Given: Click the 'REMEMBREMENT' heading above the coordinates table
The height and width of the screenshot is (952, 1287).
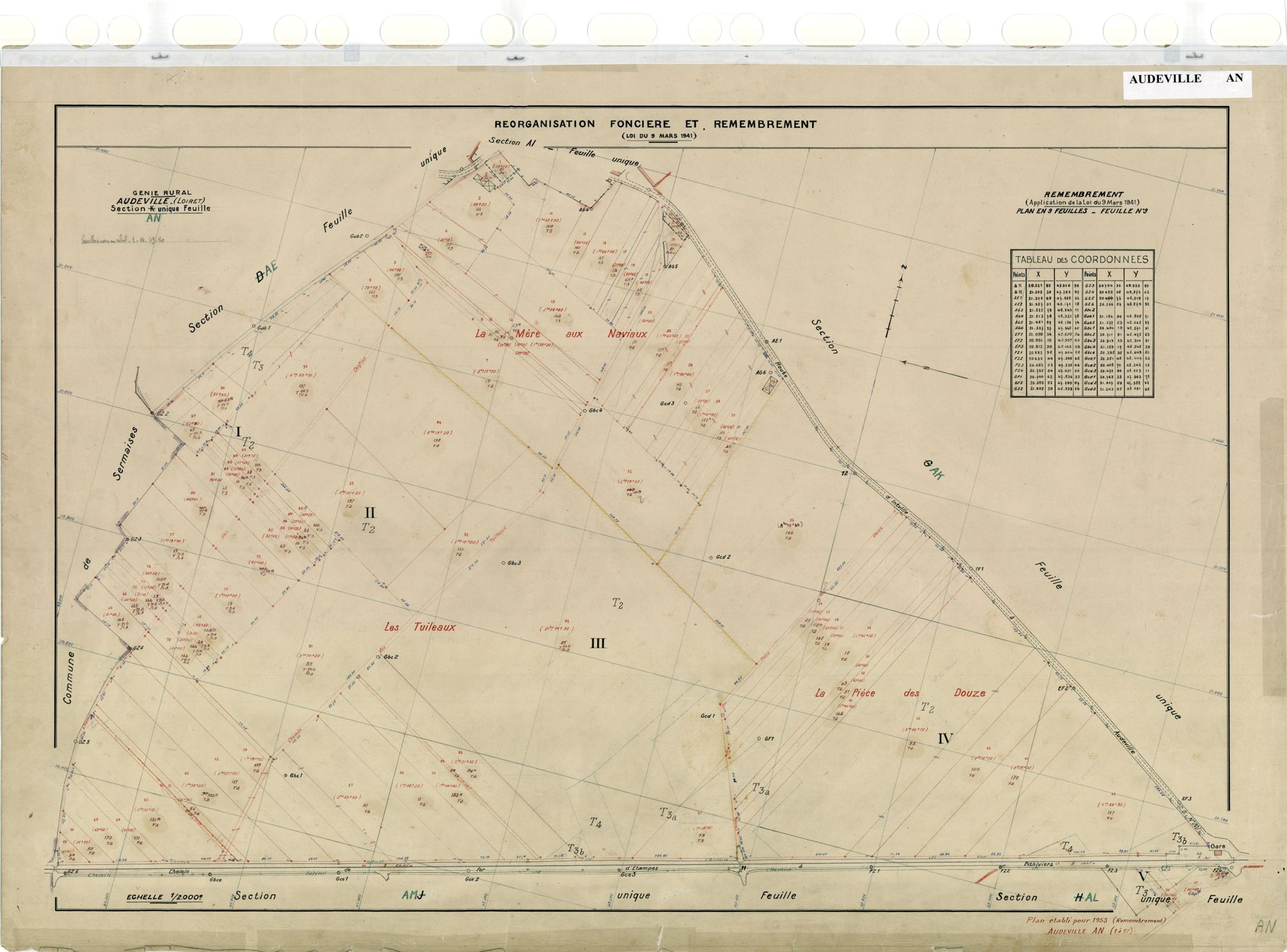Looking at the screenshot, I should 1083,194.
